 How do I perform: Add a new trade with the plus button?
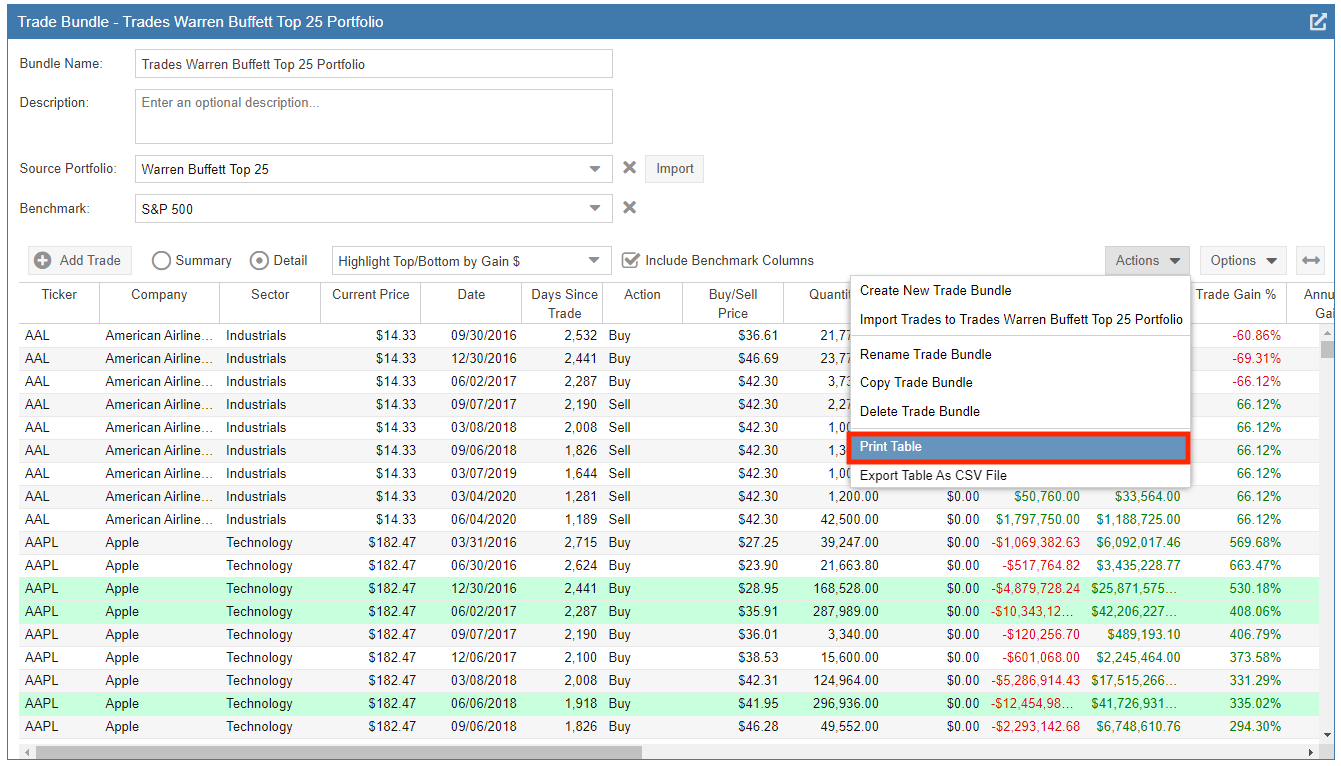[80, 260]
